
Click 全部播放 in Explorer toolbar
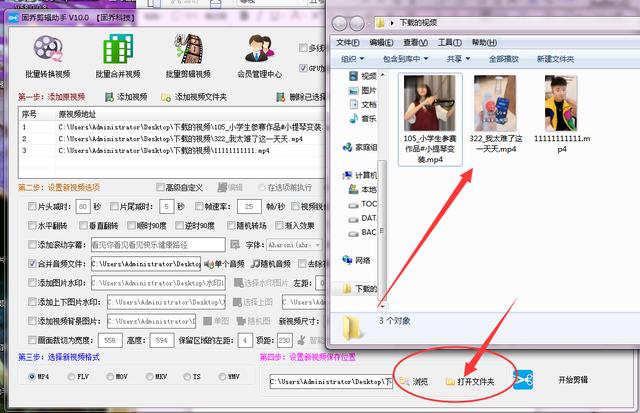[504, 59]
